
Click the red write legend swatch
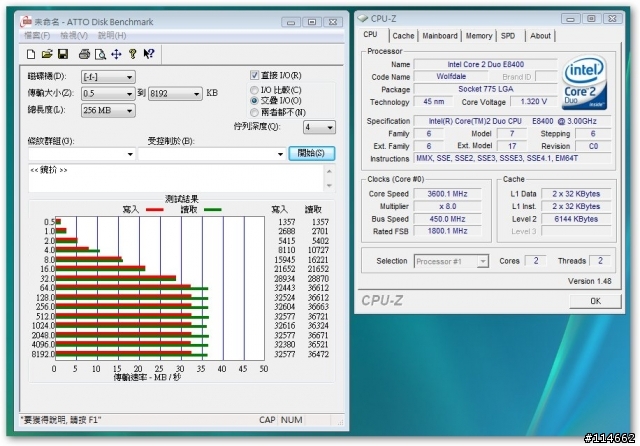[x=155, y=210]
